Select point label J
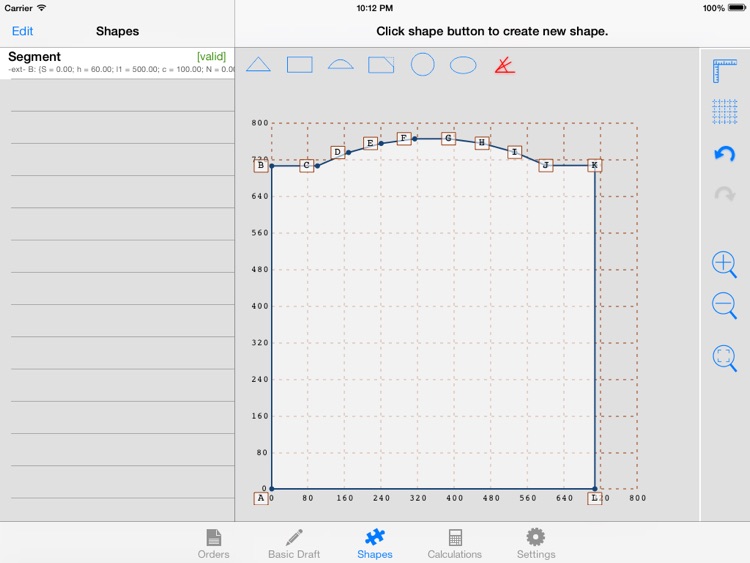 pyautogui.click(x=546, y=165)
